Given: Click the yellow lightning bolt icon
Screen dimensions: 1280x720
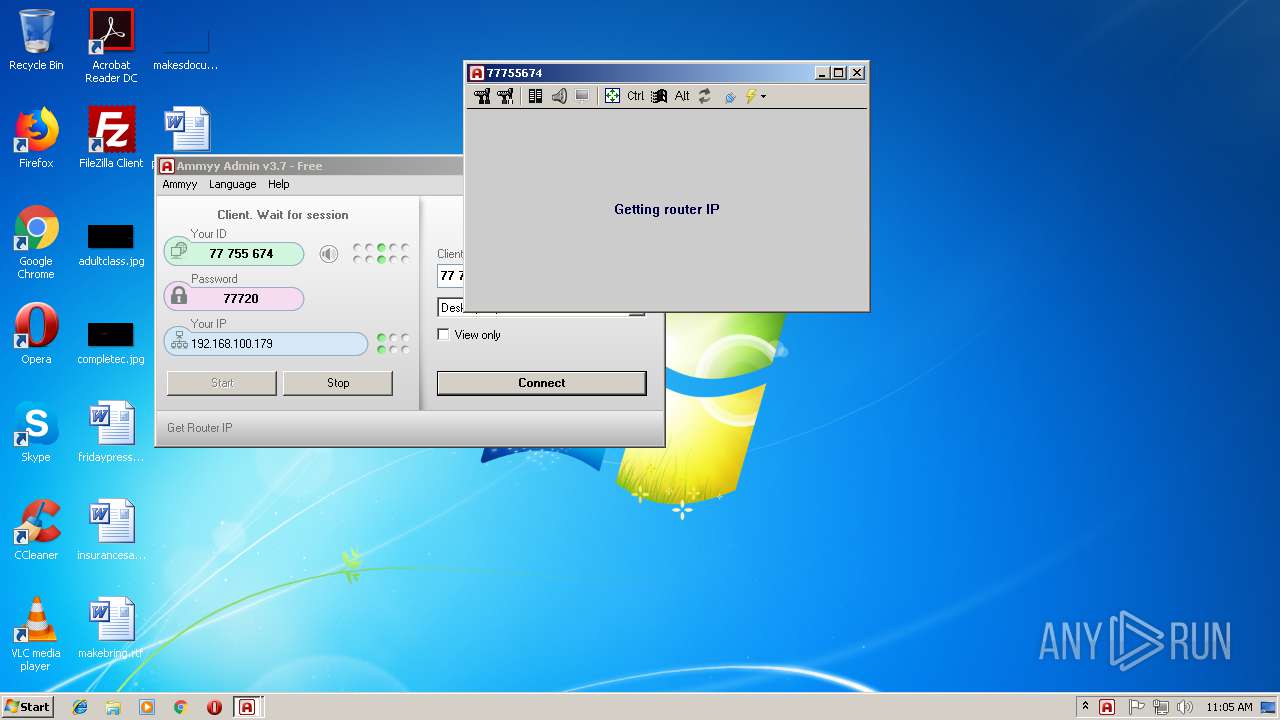Looking at the screenshot, I should [x=750, y=96].
